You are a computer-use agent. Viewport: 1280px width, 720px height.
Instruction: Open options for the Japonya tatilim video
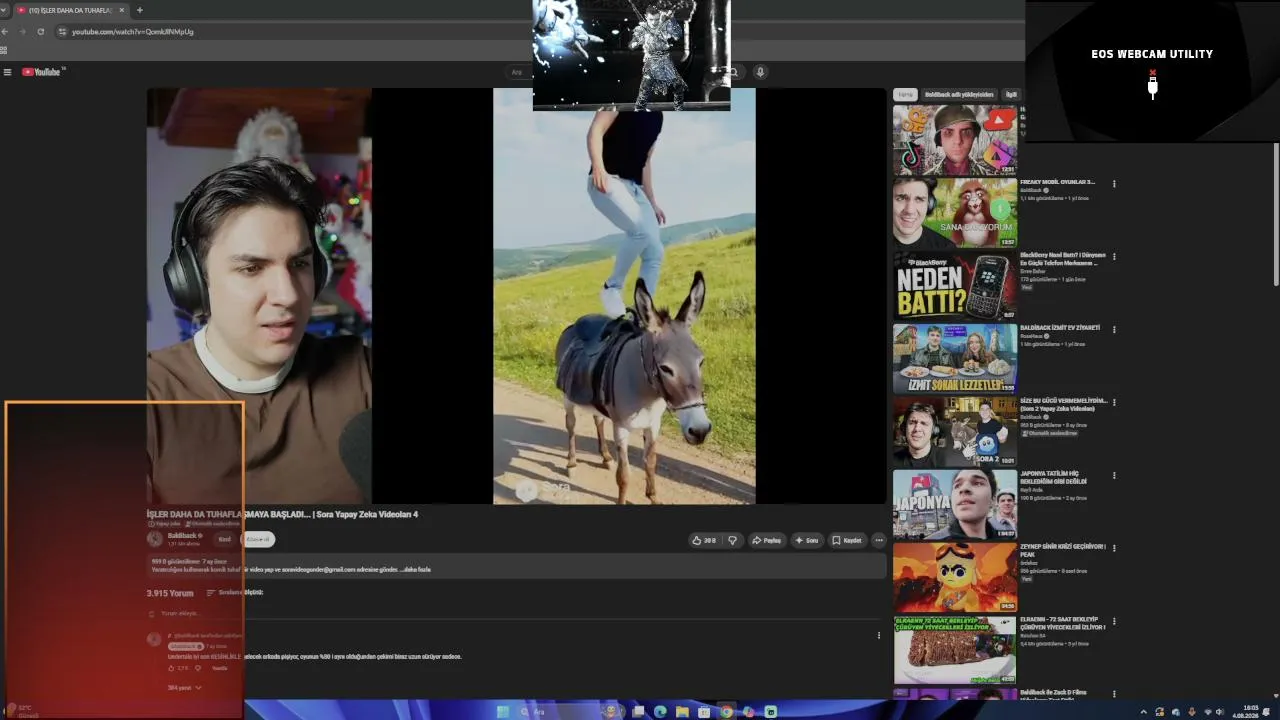pos(1114,476)
